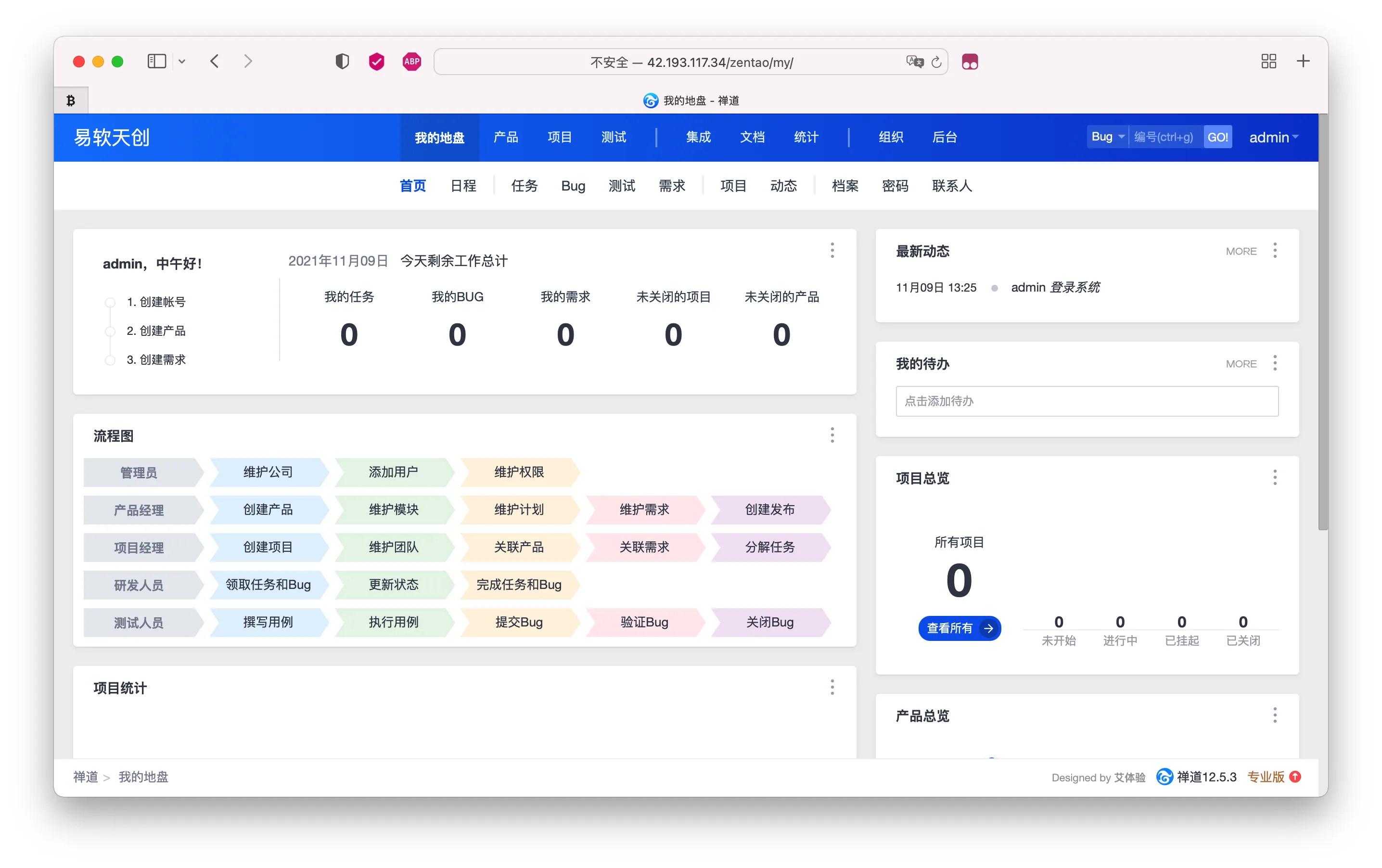Open 我的地盘 in main navigation

coord(440,138)
